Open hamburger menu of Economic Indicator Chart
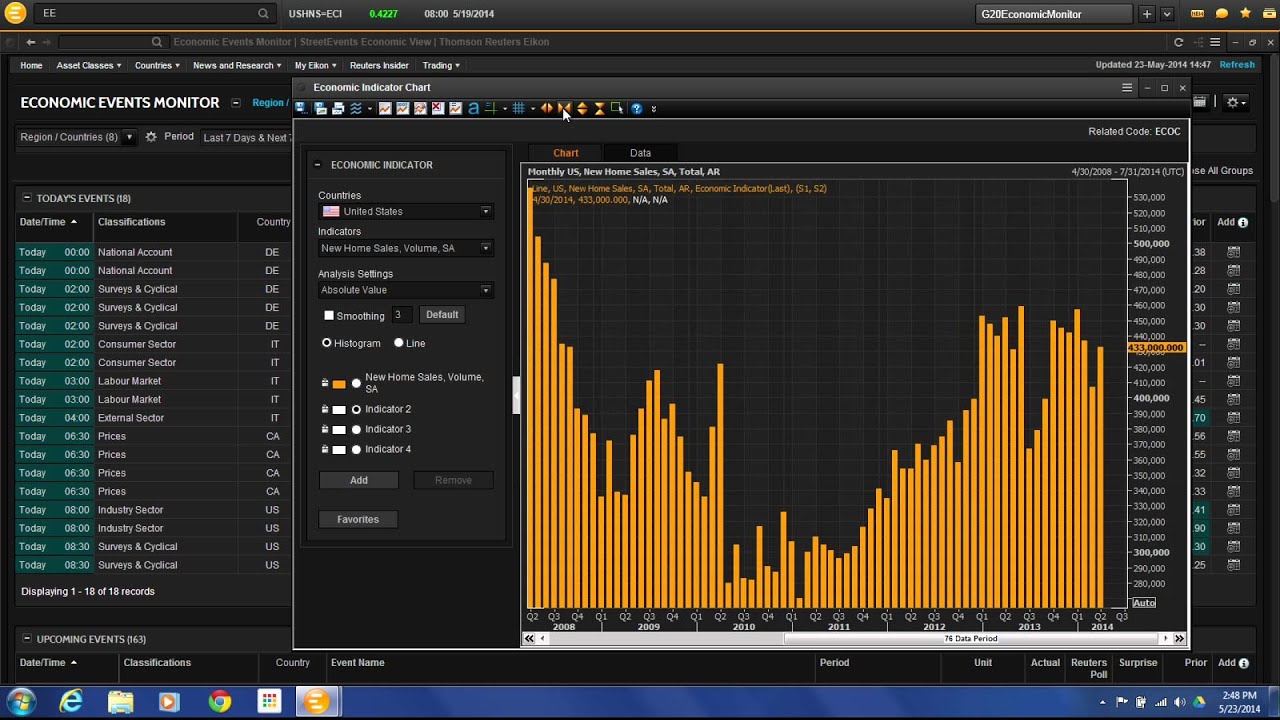The width and height of the screenshot is (1280, 720). pyautogui.click(x=1127, y=88)
